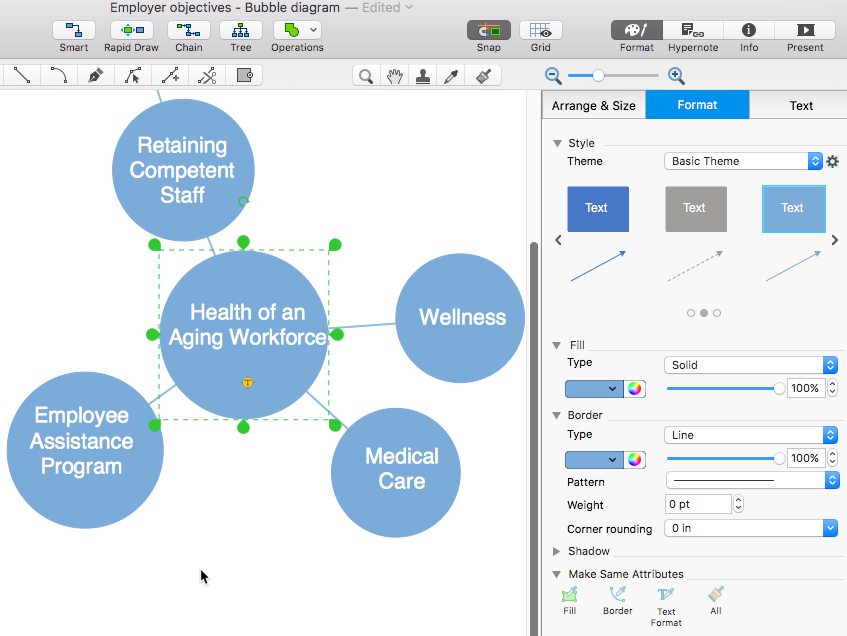Open the Fill Type Solid dropdown
Image resolution: width=847 pixels, height=636 pixels.
click(x=751, y=365)
